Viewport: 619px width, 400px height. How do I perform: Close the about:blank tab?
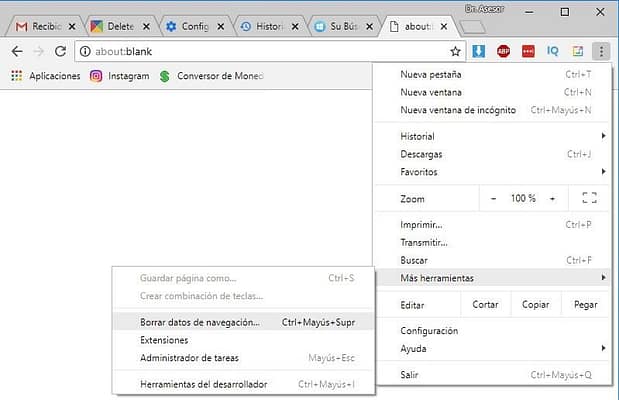click(x=444, y=26)
